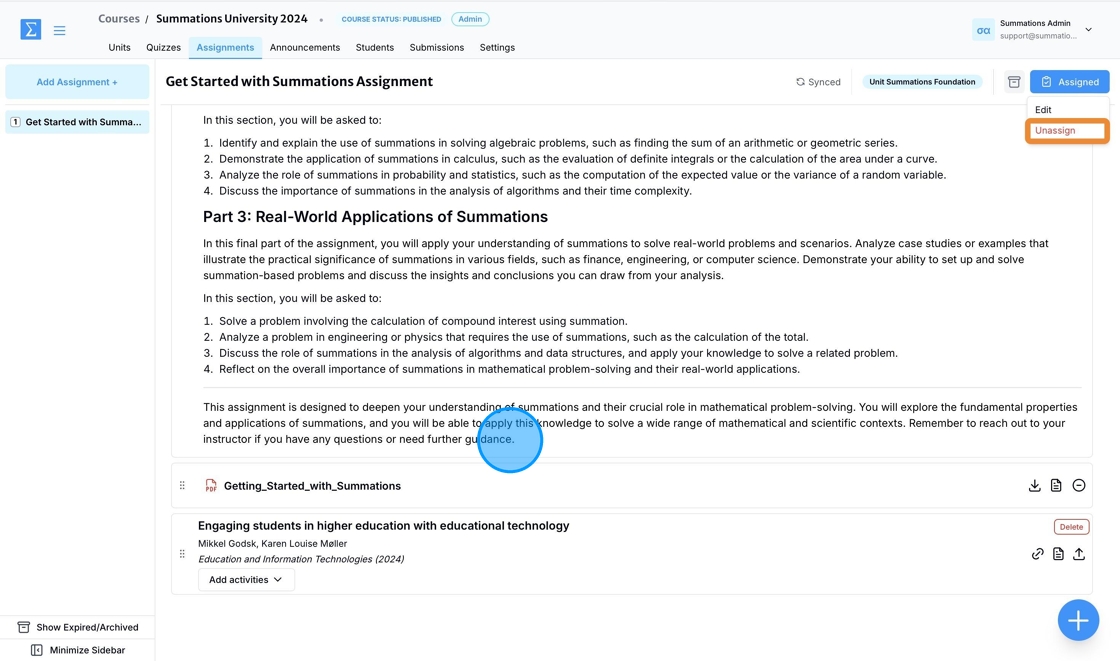
Task: Click the Course Status: Published label
Action: [391, 19]
